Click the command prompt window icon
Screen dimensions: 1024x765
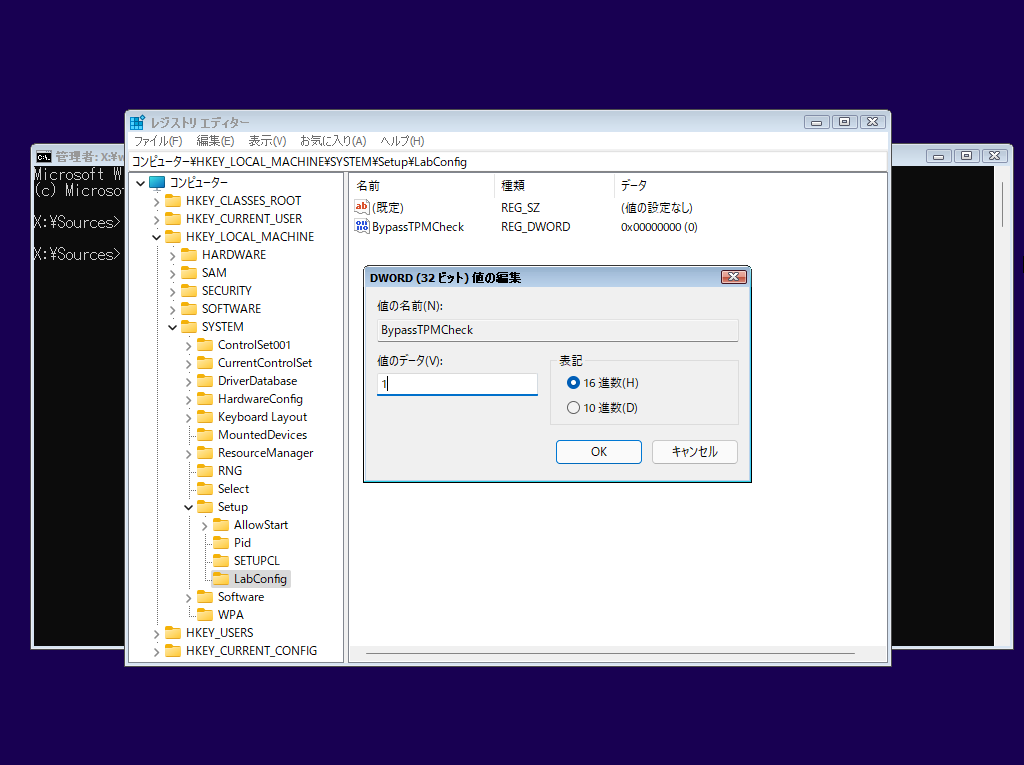(x=44, y=157)
